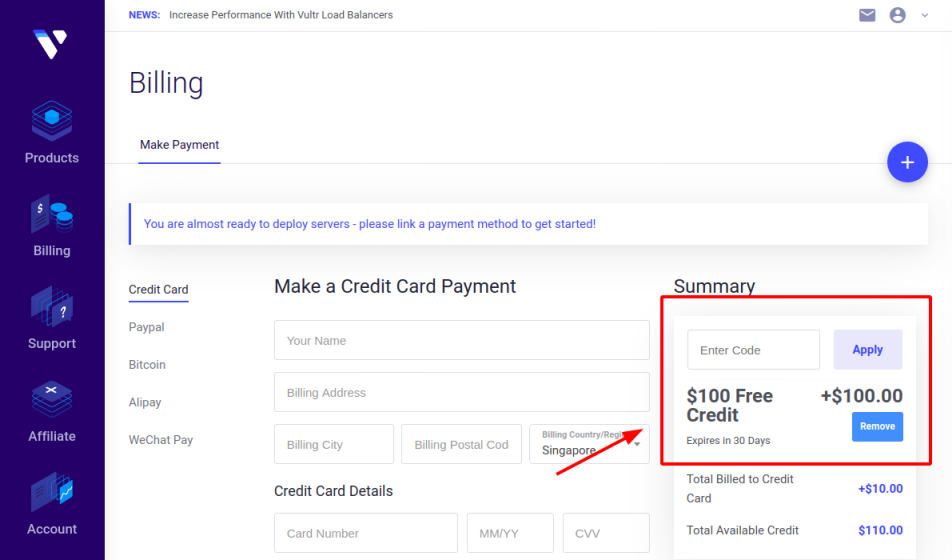Click the Vultr logo icon
This screenshot has width=952, height=560.
50,44
